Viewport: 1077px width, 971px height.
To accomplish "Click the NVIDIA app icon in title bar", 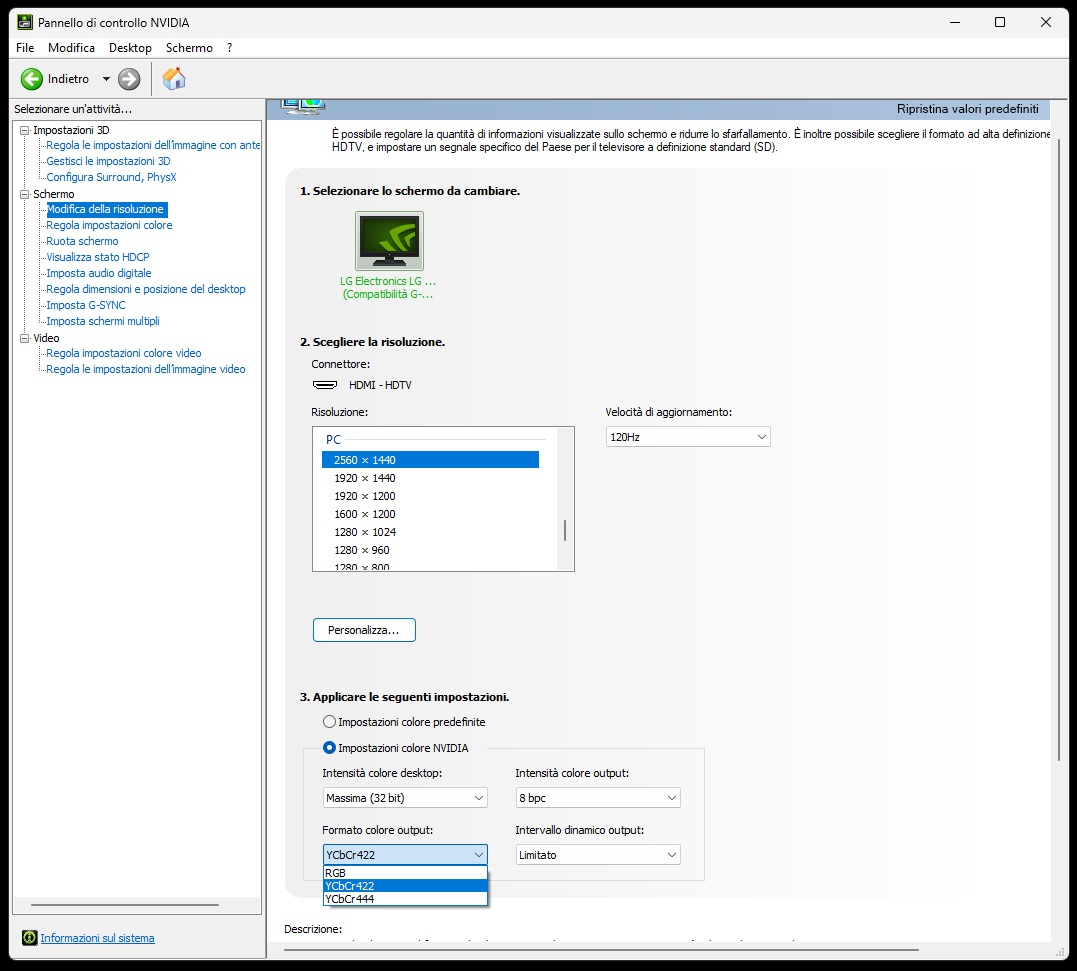I will [25, 22].
